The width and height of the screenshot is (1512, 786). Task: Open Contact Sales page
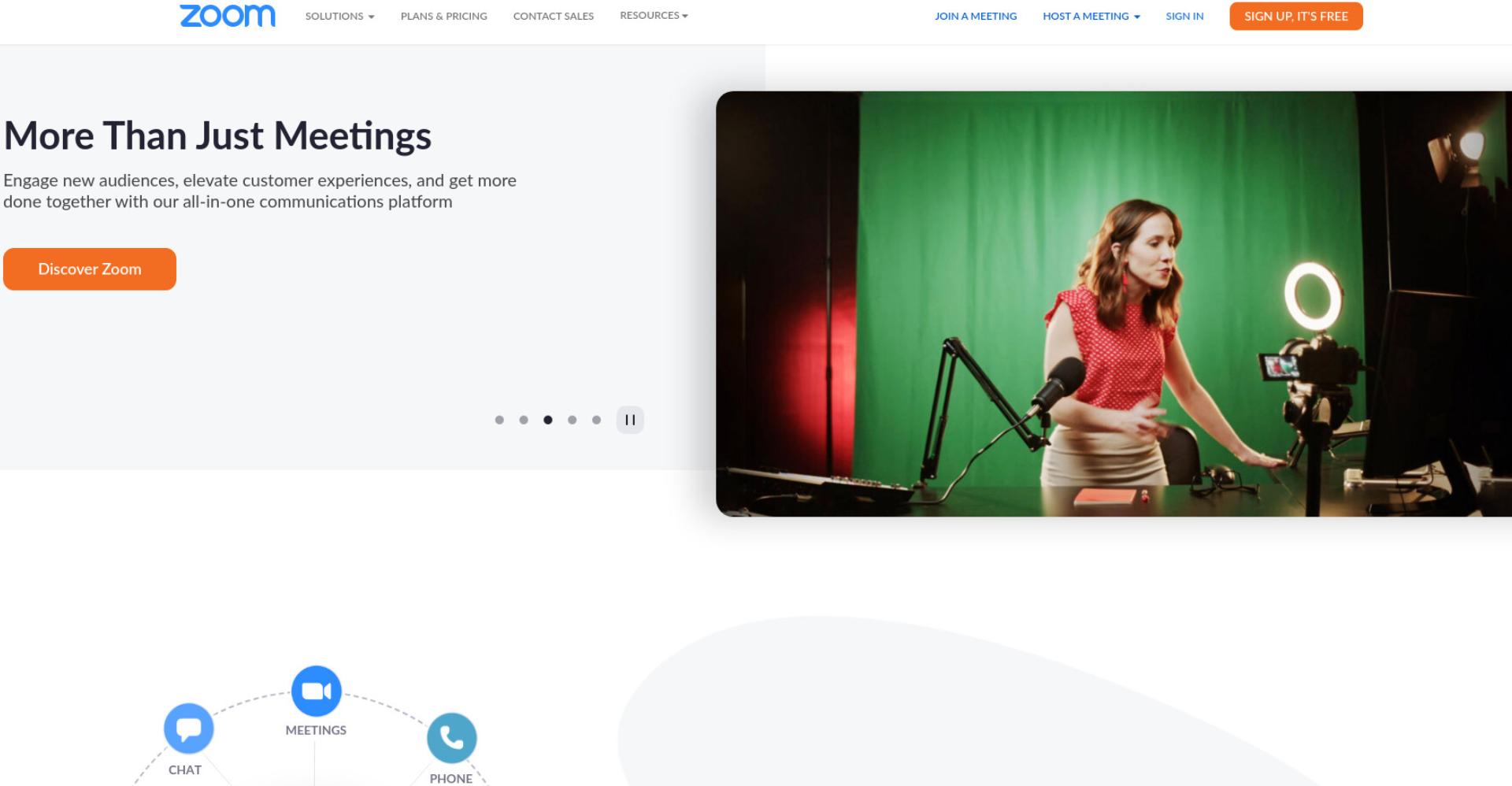[x=554, y=16]
